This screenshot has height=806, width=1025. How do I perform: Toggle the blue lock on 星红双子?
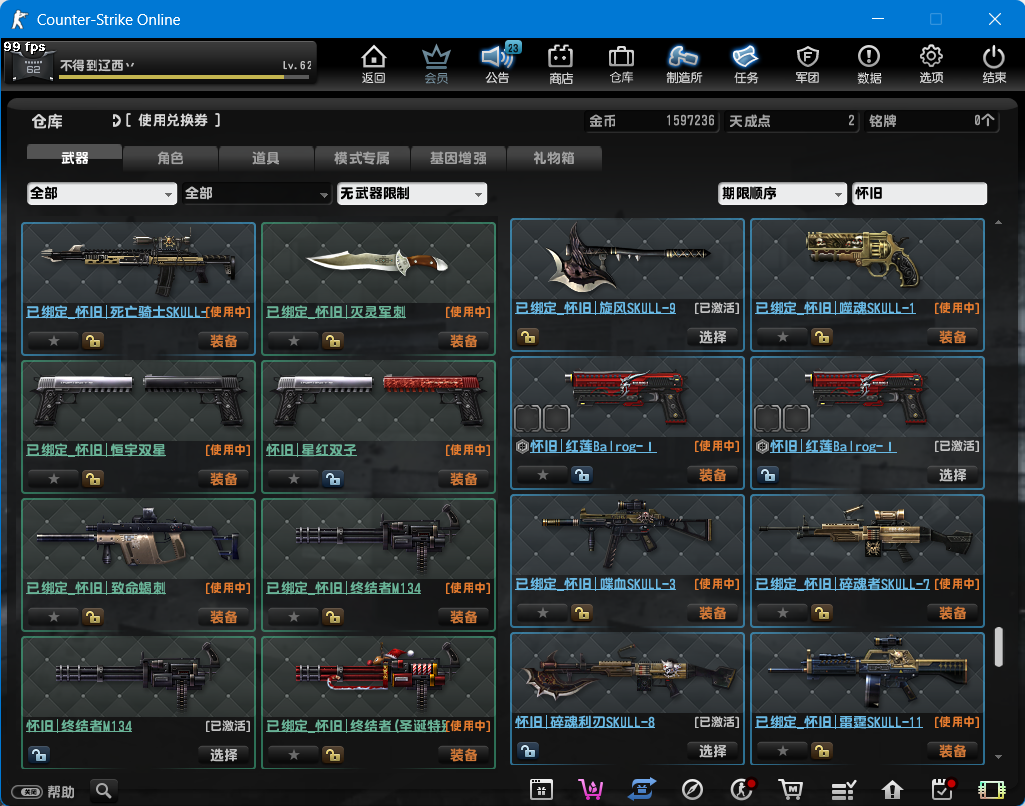point(333,479)
